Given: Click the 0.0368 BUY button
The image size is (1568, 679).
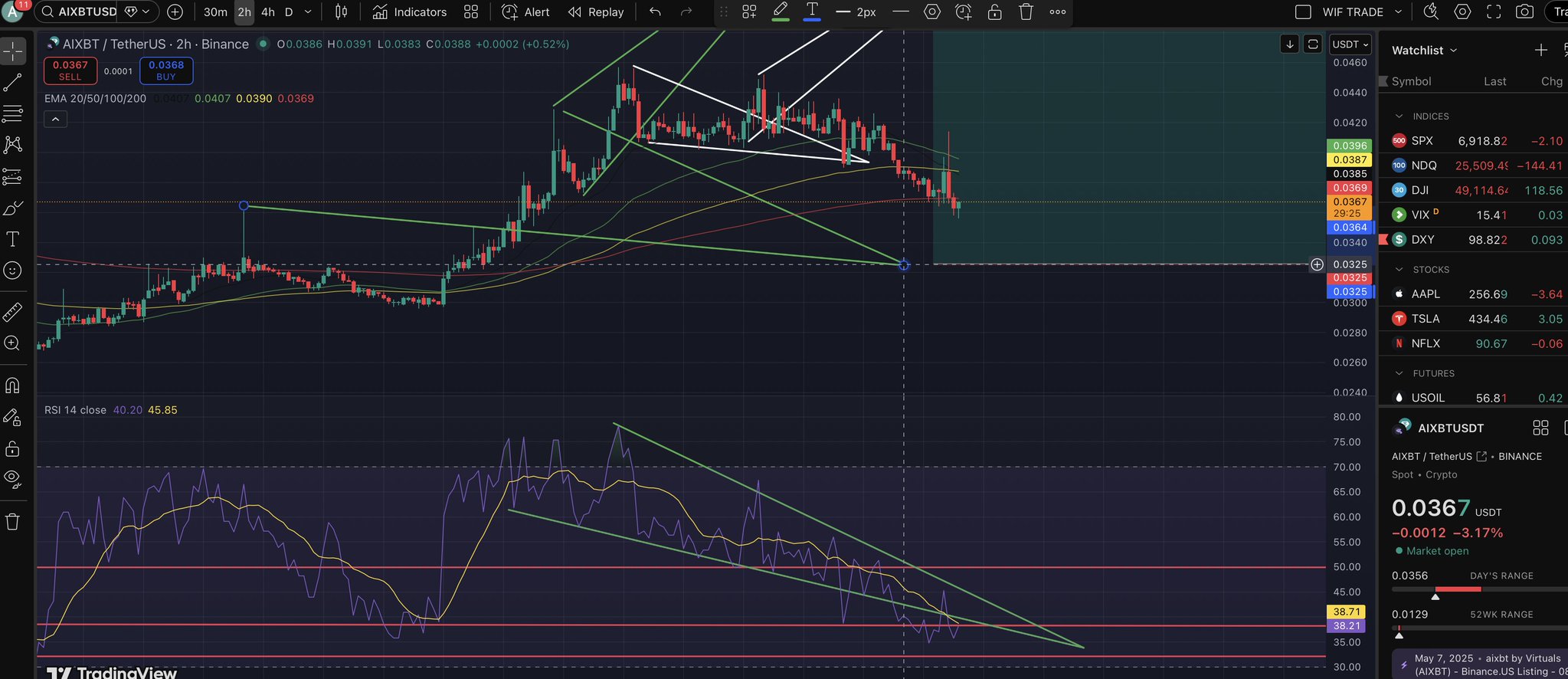Looking at the screenshot, I should pyautogui.click(x=166, y=71).
